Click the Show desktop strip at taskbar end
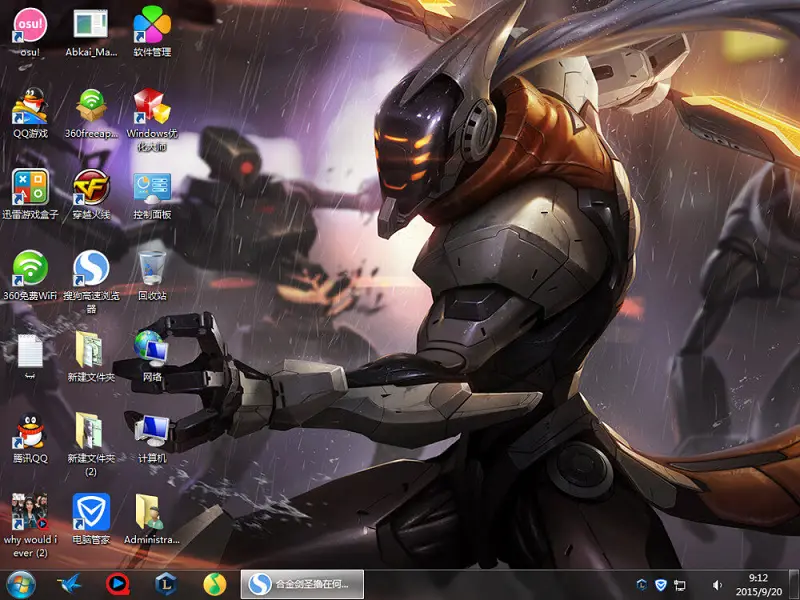This screenshot has width=800, height=600. [794, 585]
